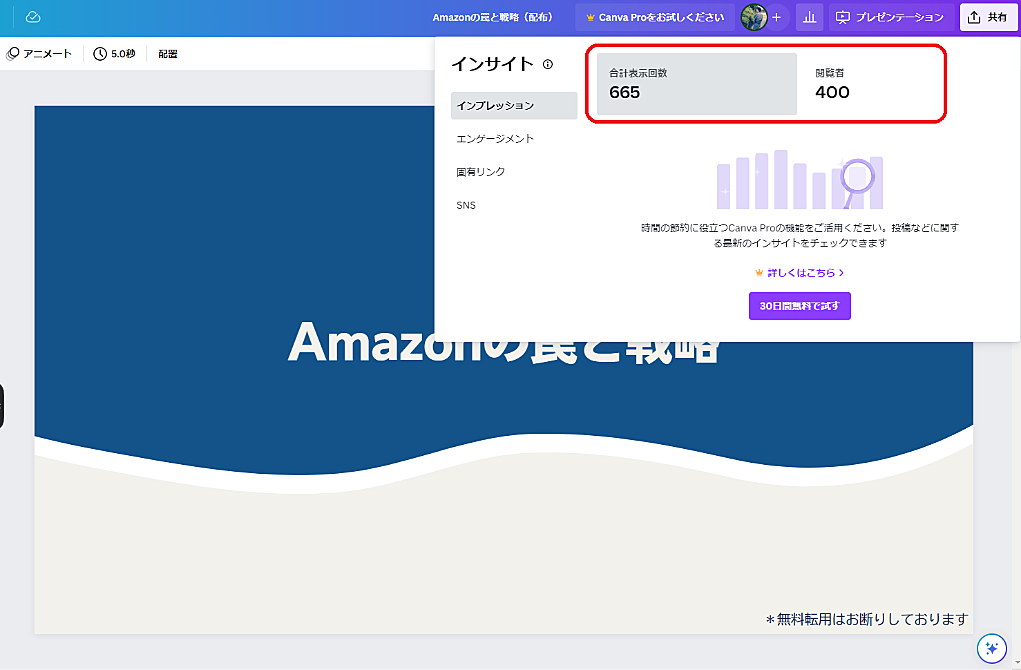Screen dimensions: 1021x670
Task: Click the アニメート animate button
Action: pos(39,54)
